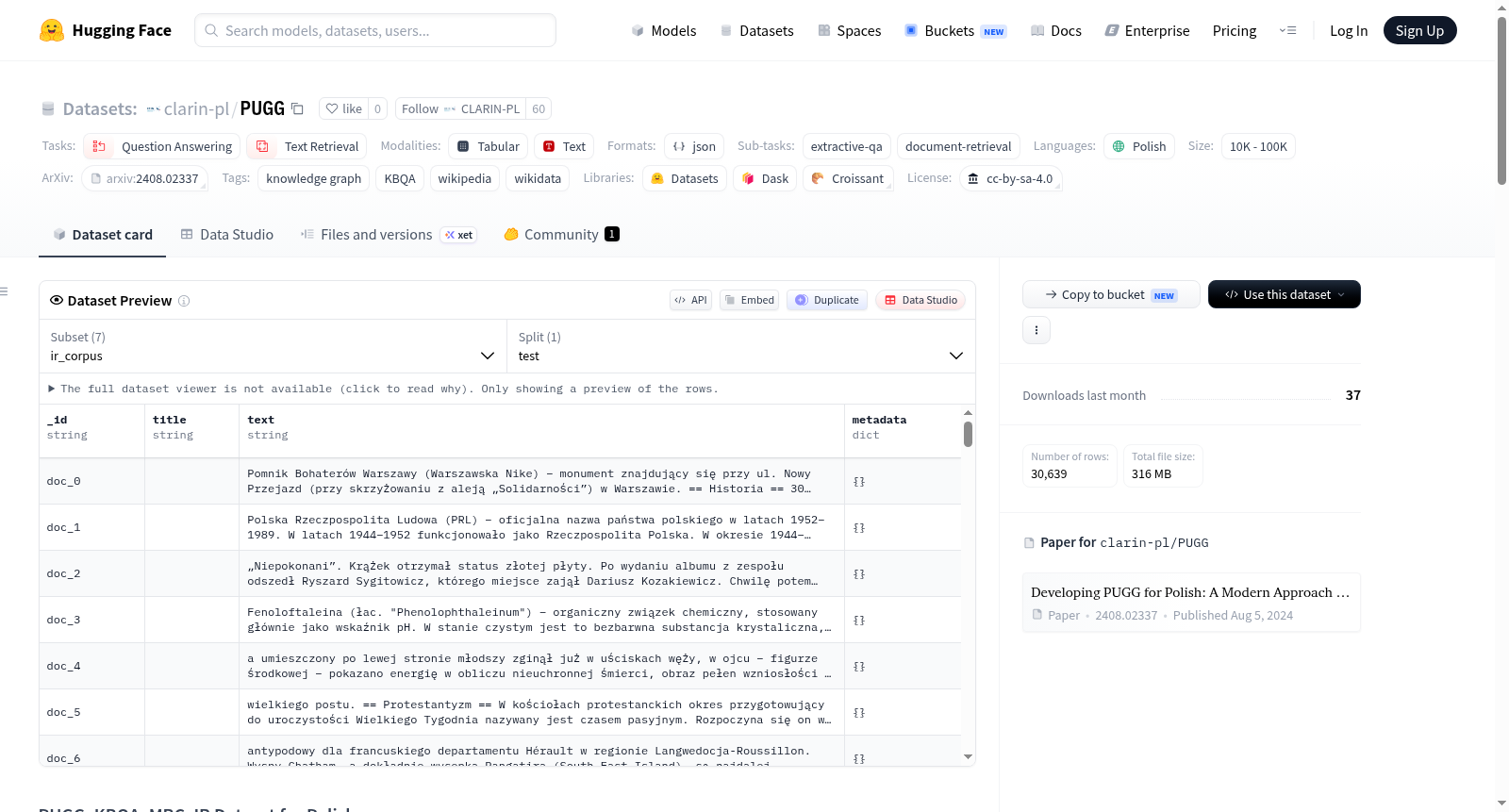1509x812 pixels.
Task: Select the Datasets library tag
Action: click(x=685, y=178)
